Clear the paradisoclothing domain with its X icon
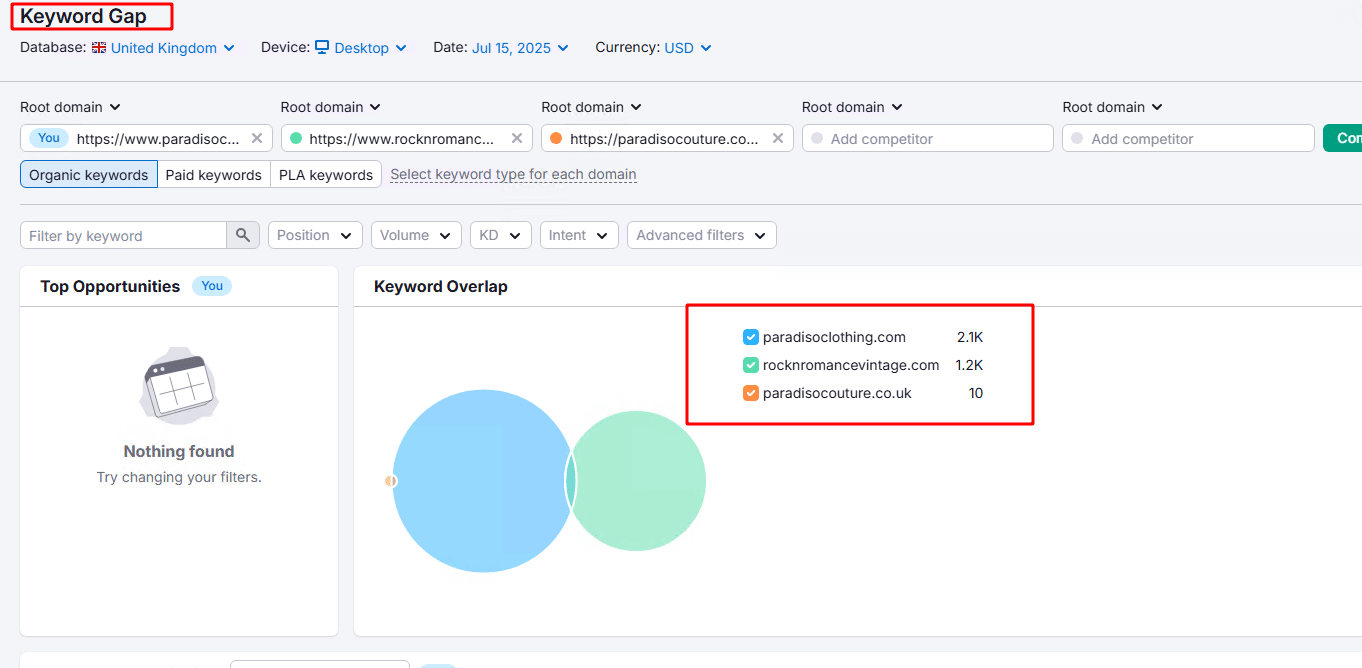The image size is (1362, 668). pos(257,138)
